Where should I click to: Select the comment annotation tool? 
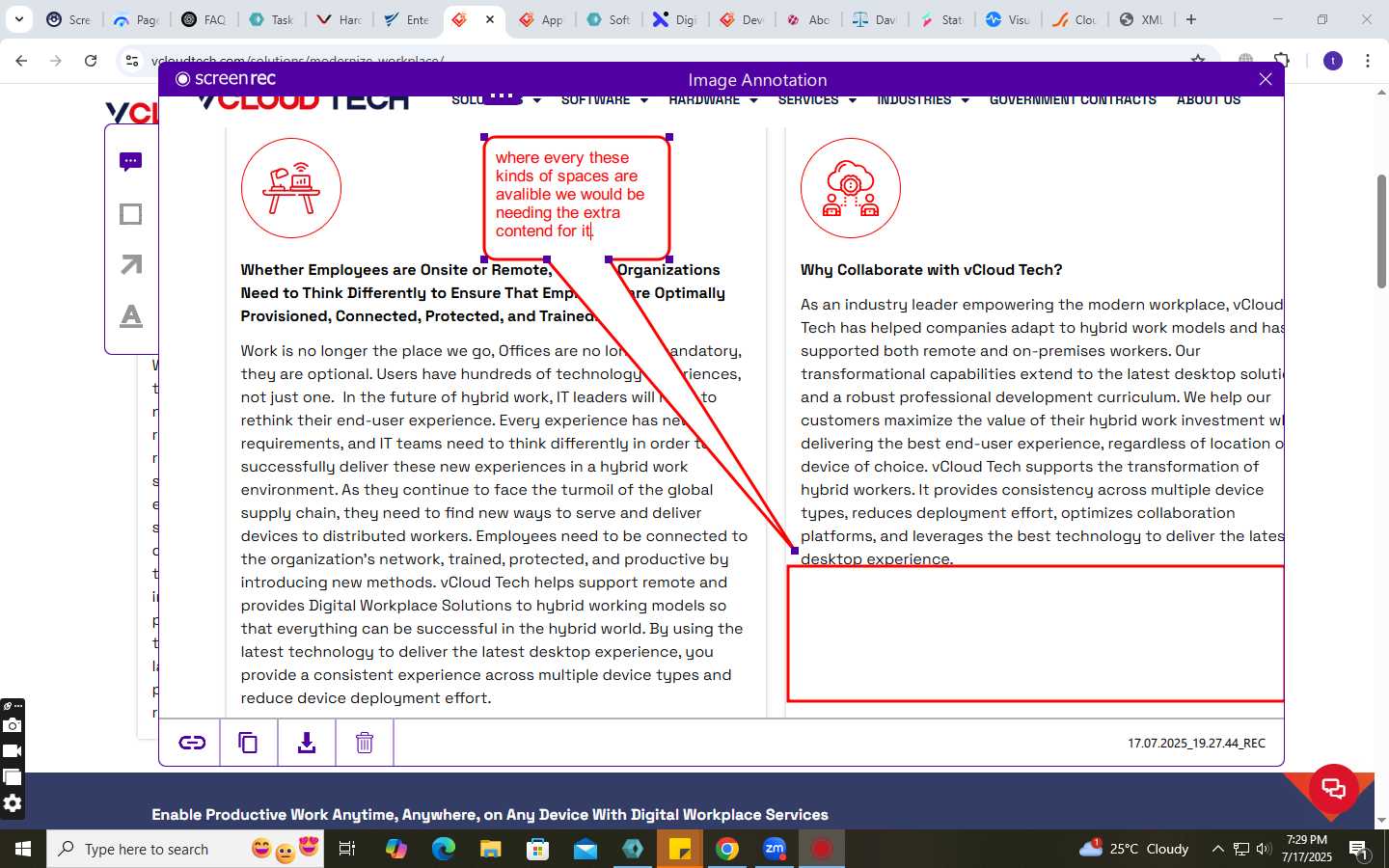pyautogui.click(x=131, y=162)
